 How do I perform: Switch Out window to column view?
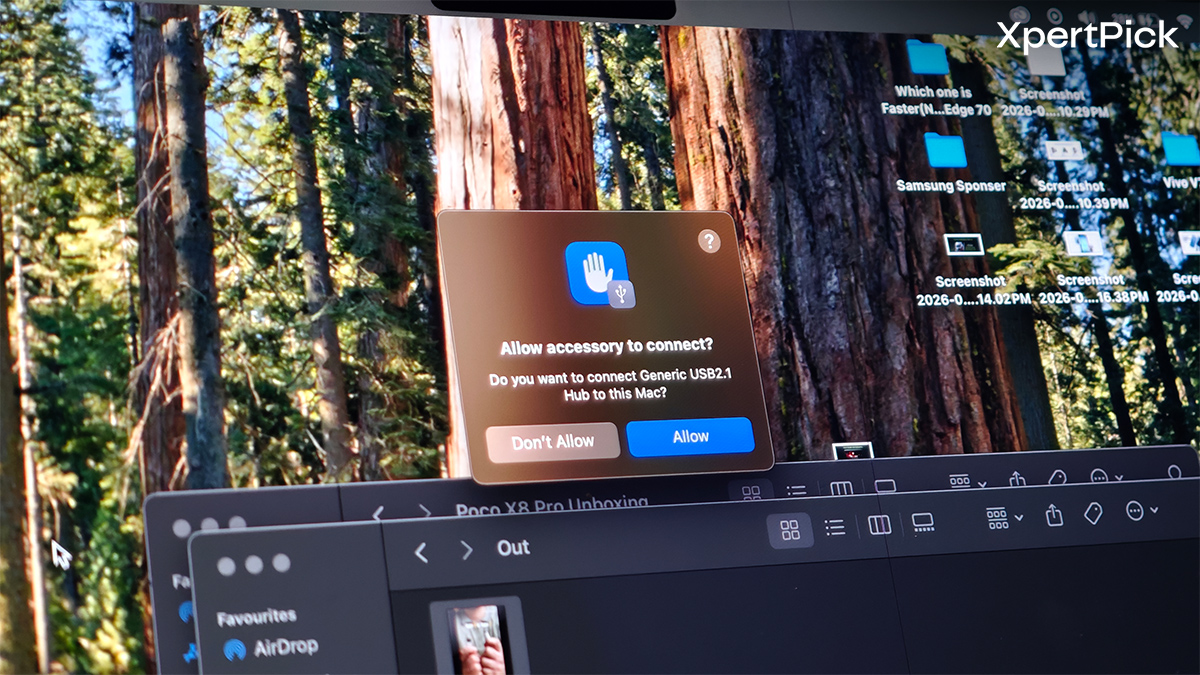[879, 525]
